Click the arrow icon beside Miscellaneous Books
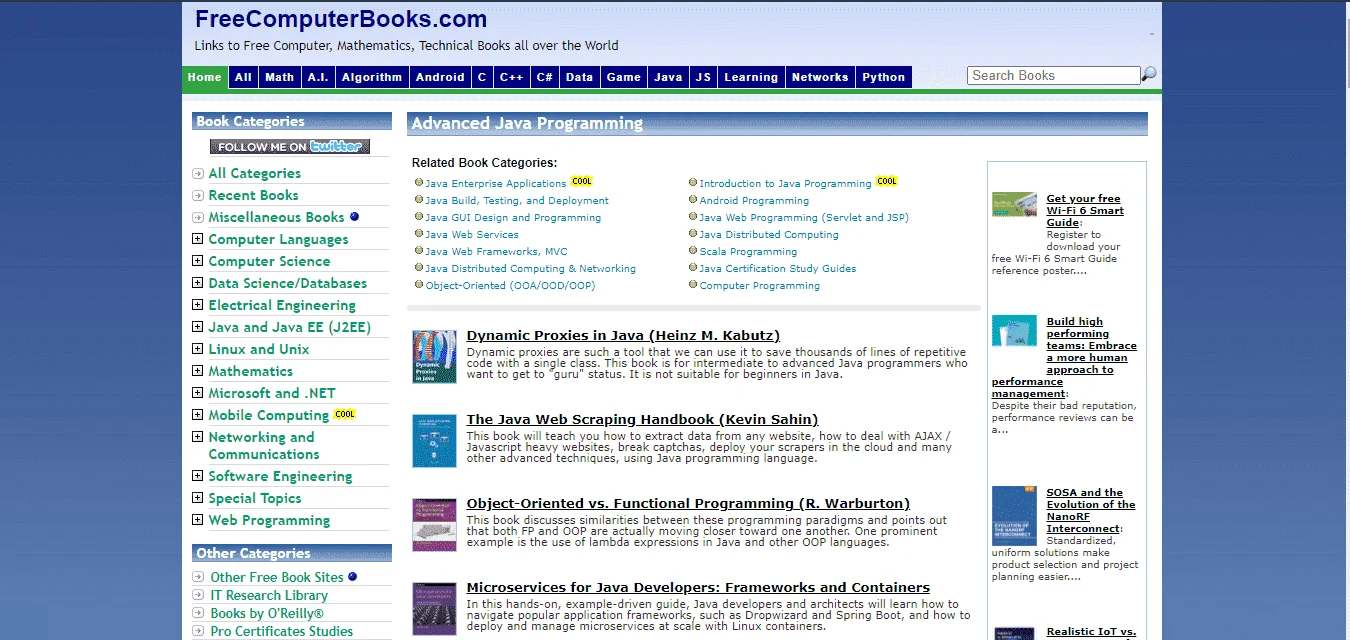 click(x=198, y=218)
